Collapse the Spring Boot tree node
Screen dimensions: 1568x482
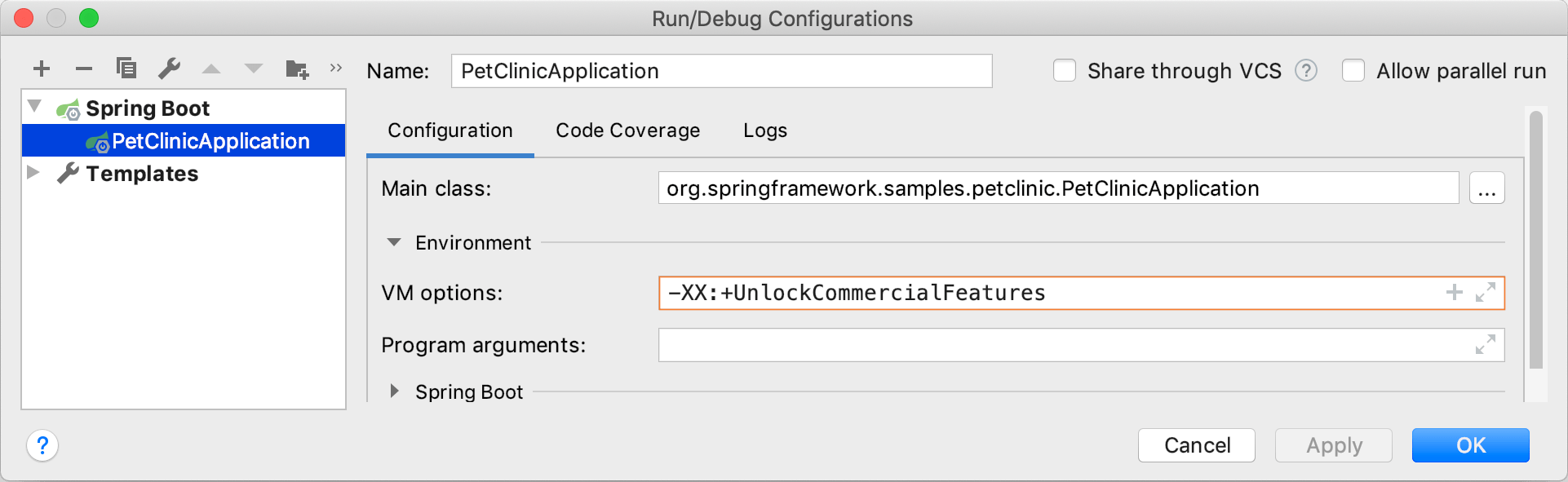[35, 107]
